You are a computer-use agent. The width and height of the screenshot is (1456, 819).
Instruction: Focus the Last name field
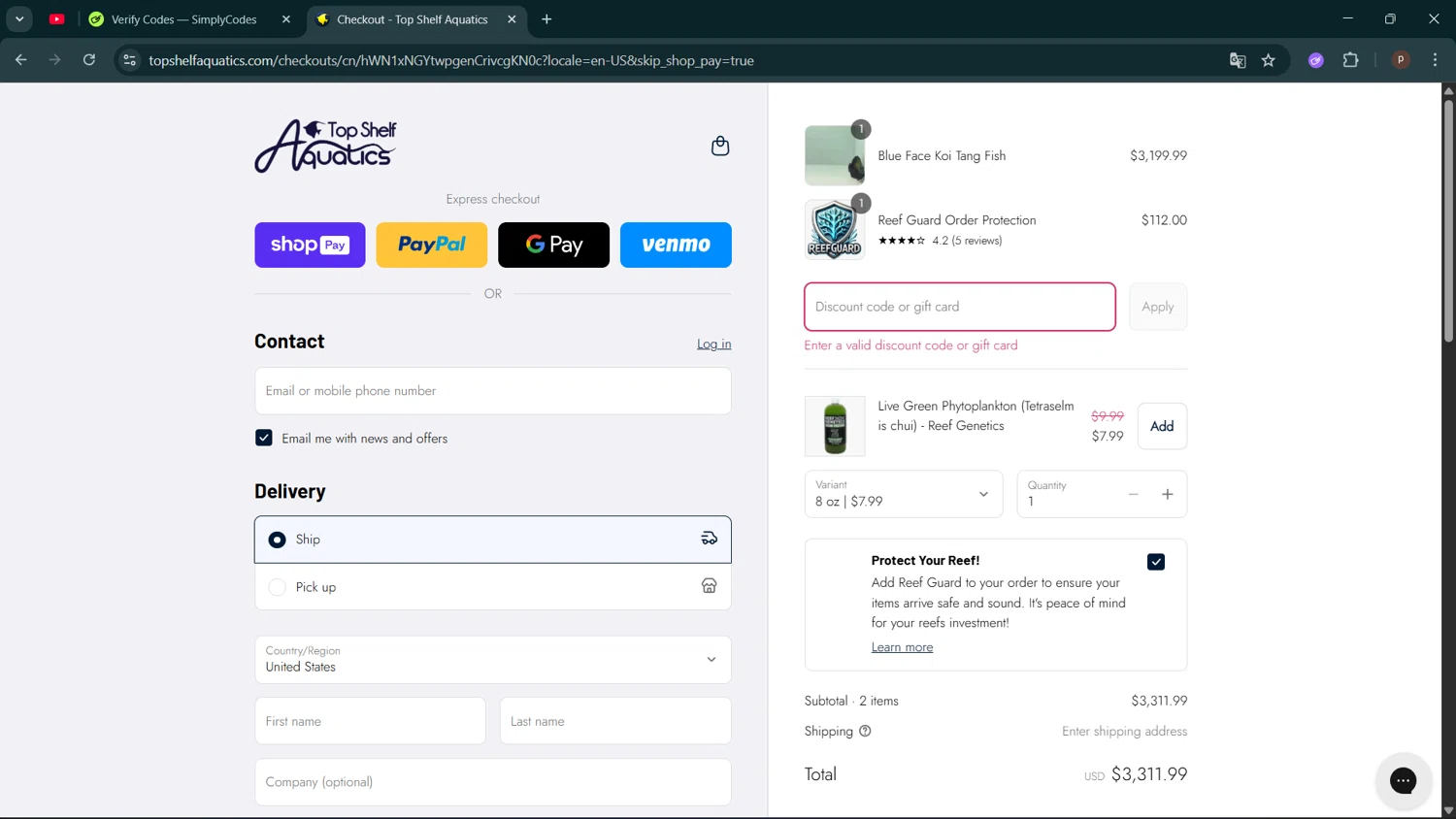coord(615,721)
